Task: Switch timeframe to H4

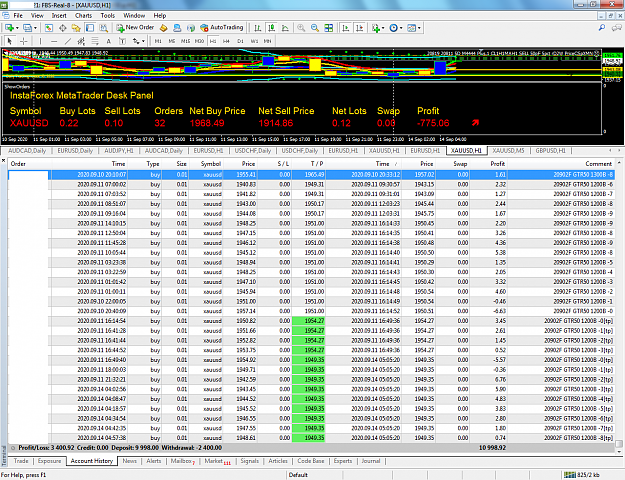Action: coord(226,41)
